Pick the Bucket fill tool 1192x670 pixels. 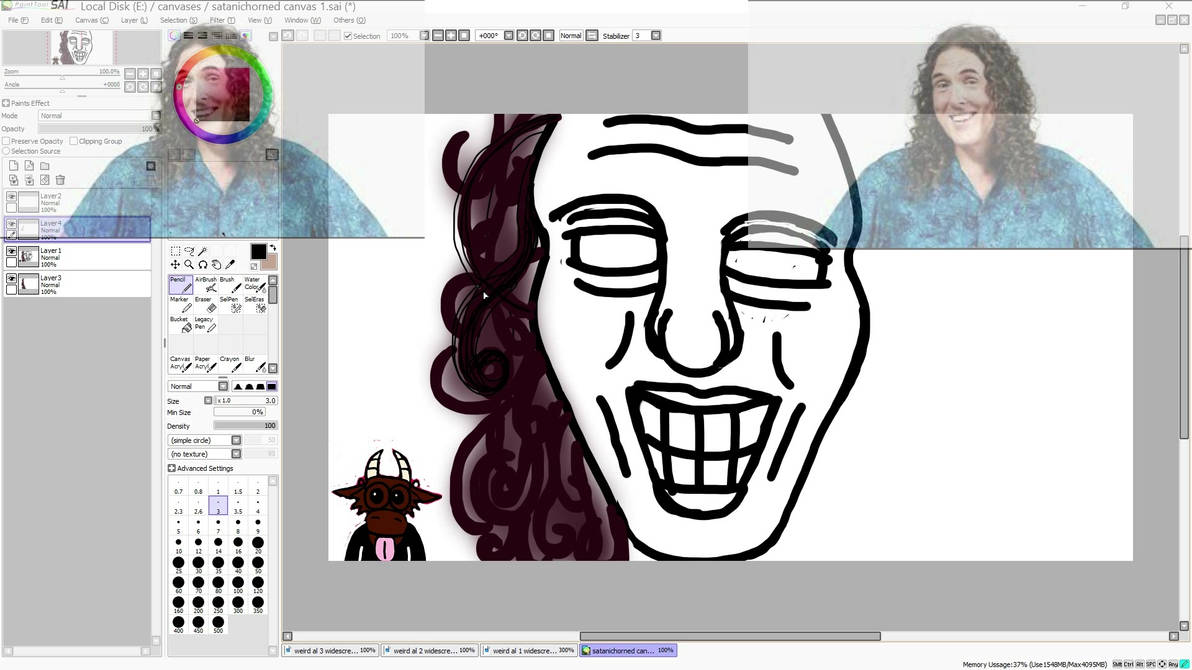[x=181, y=324]
